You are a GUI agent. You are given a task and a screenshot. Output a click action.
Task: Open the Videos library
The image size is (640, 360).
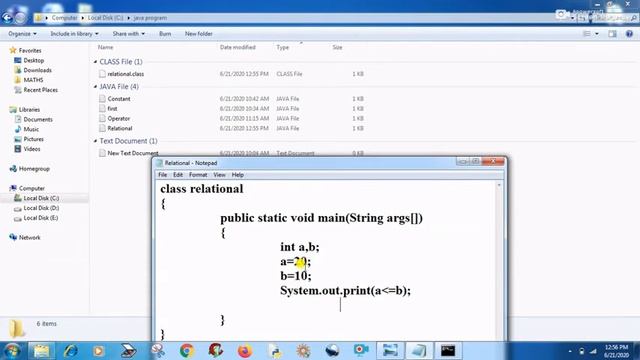coord(32,149)
